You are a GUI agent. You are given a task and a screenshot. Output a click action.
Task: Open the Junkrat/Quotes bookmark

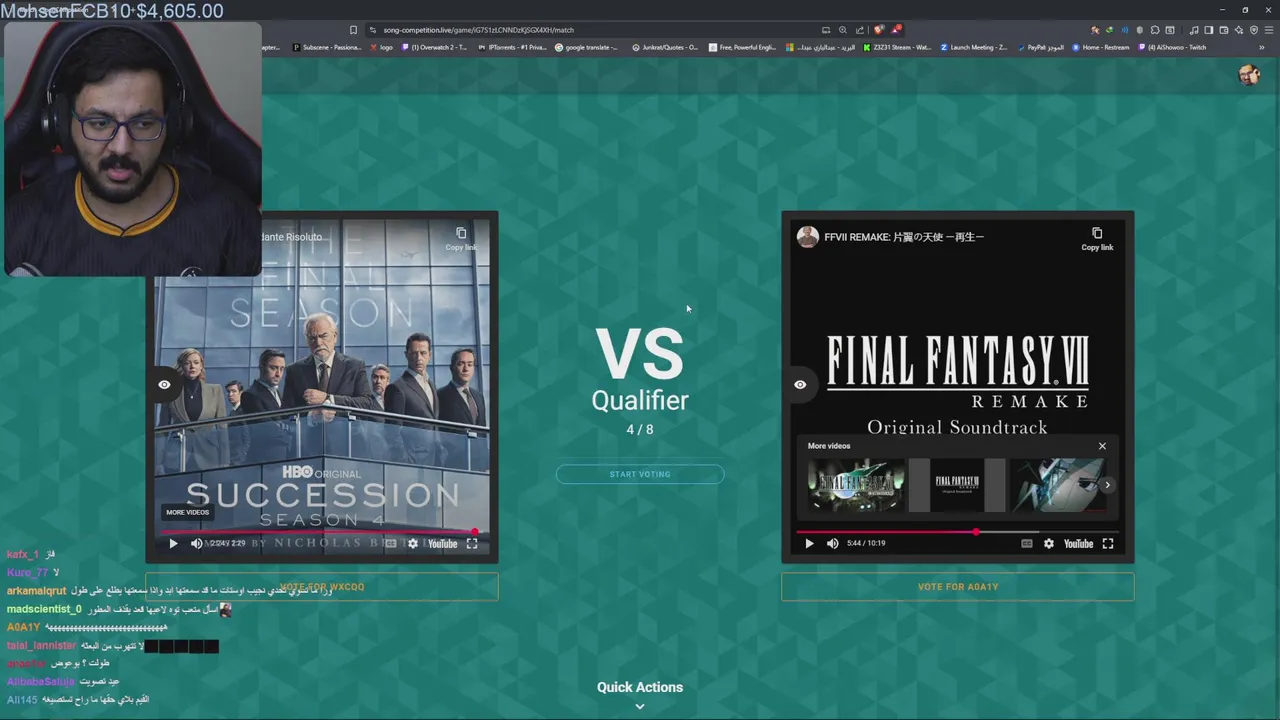point(664,47)
